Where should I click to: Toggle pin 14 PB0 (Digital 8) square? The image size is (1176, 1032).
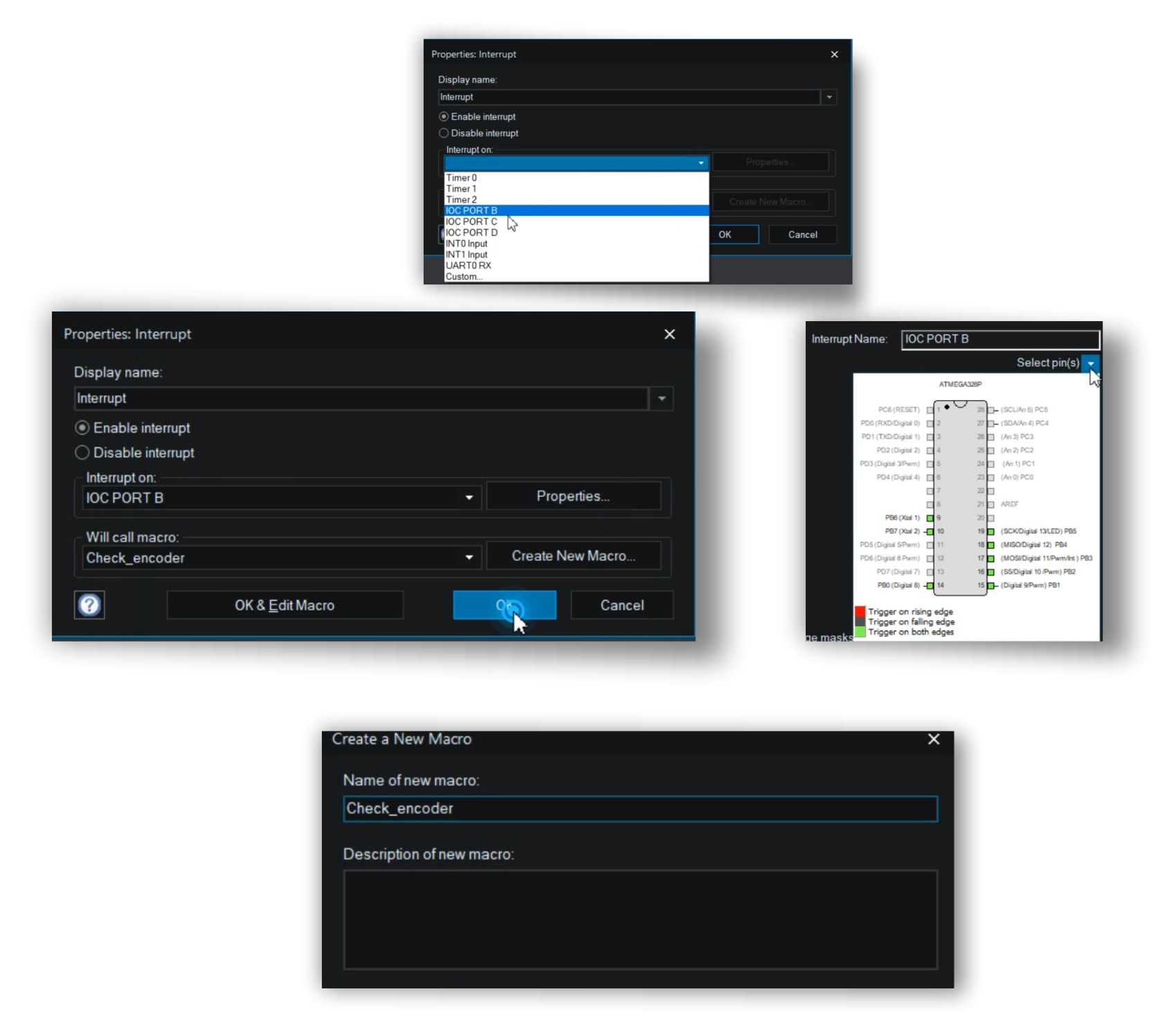point(930,586)
